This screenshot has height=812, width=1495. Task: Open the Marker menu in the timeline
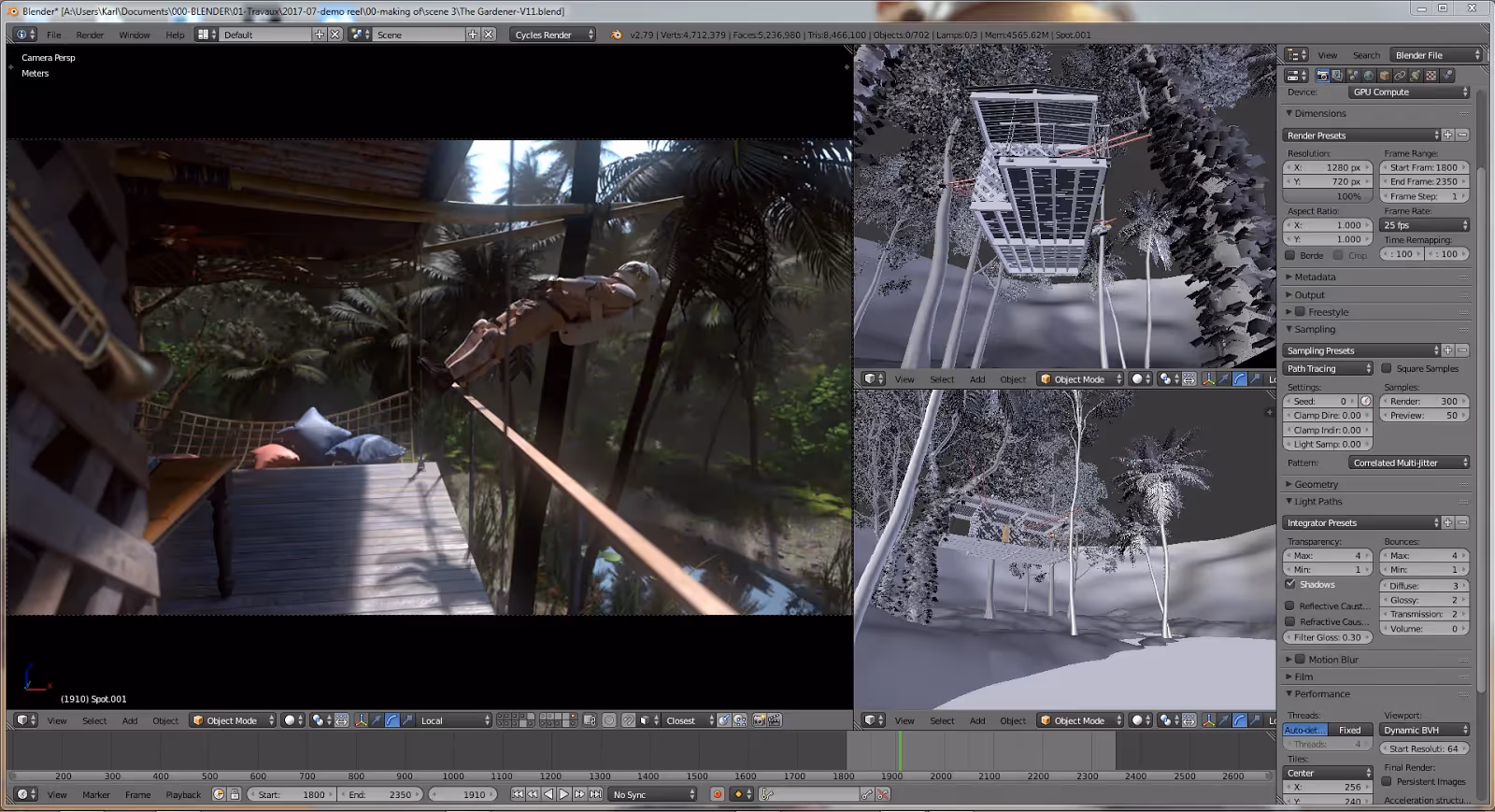coord(96,795)
